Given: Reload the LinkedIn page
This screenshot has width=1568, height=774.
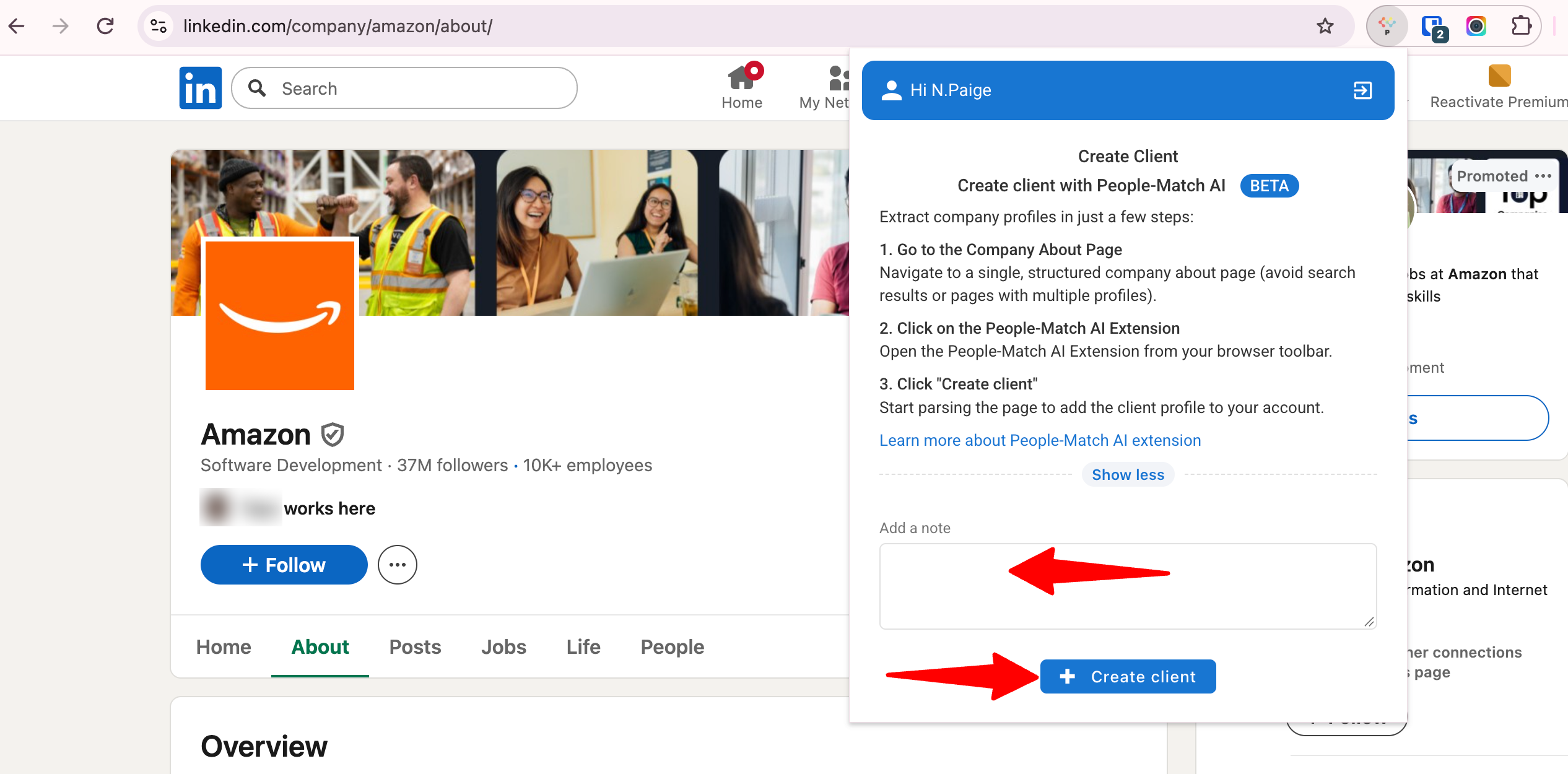Looking at the screenshot, I should 105,26.
